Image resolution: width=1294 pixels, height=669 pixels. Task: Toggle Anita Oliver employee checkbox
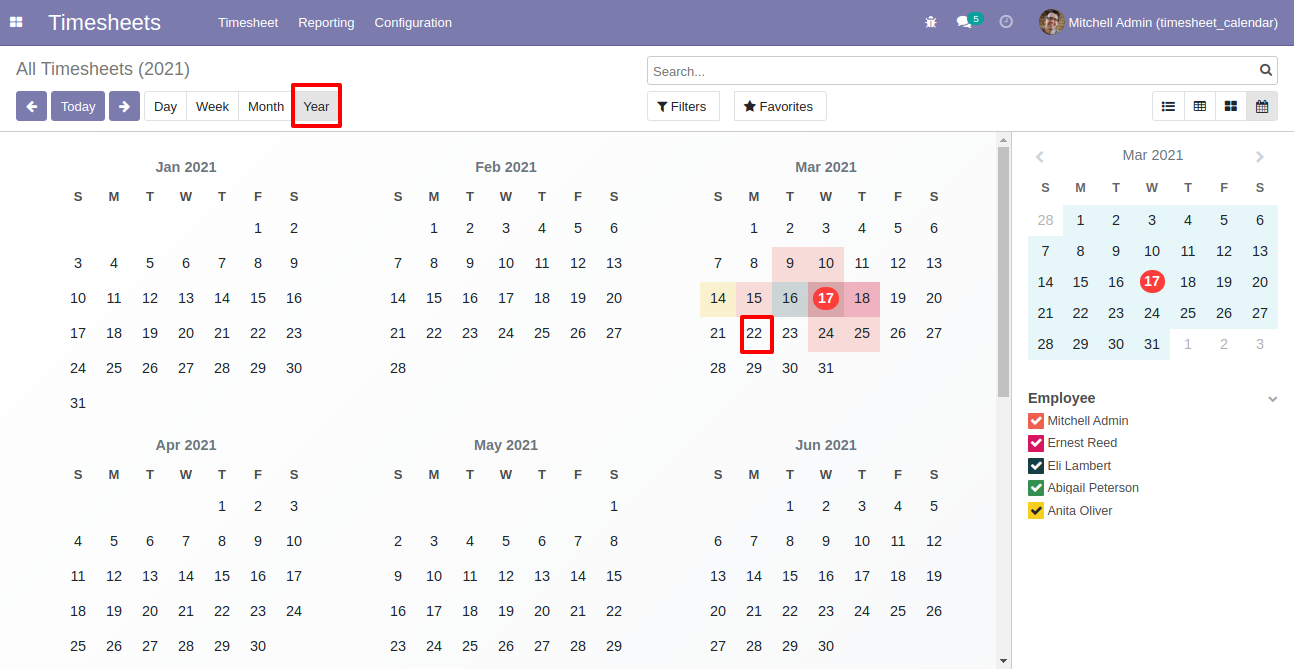point(1036,511)
